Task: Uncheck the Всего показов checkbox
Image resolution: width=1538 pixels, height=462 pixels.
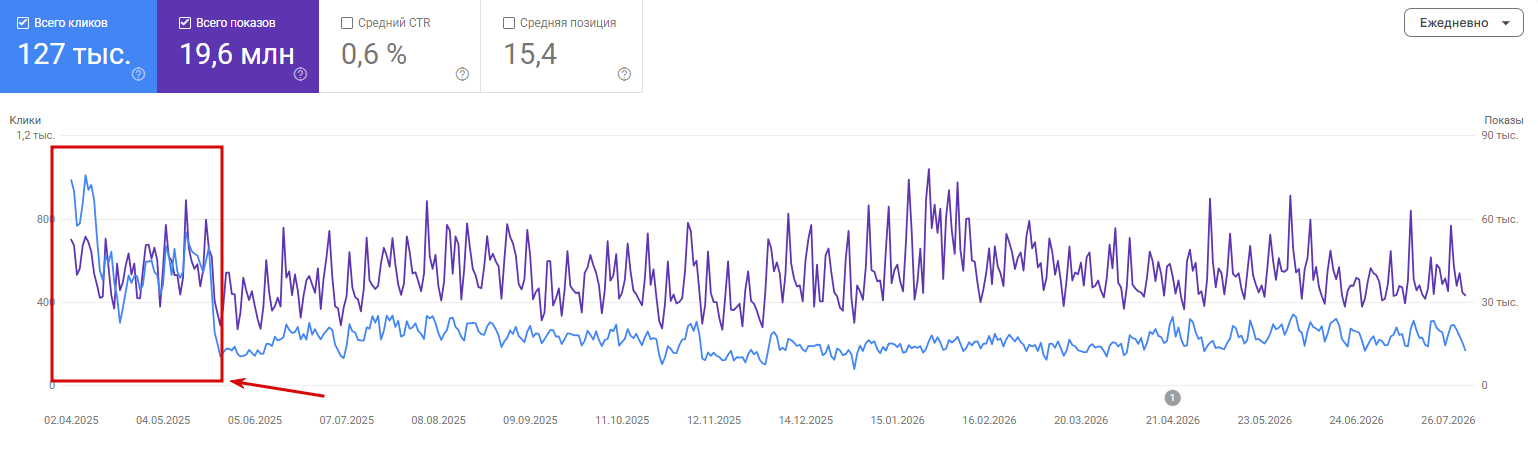Action: [x=185, y=23]
